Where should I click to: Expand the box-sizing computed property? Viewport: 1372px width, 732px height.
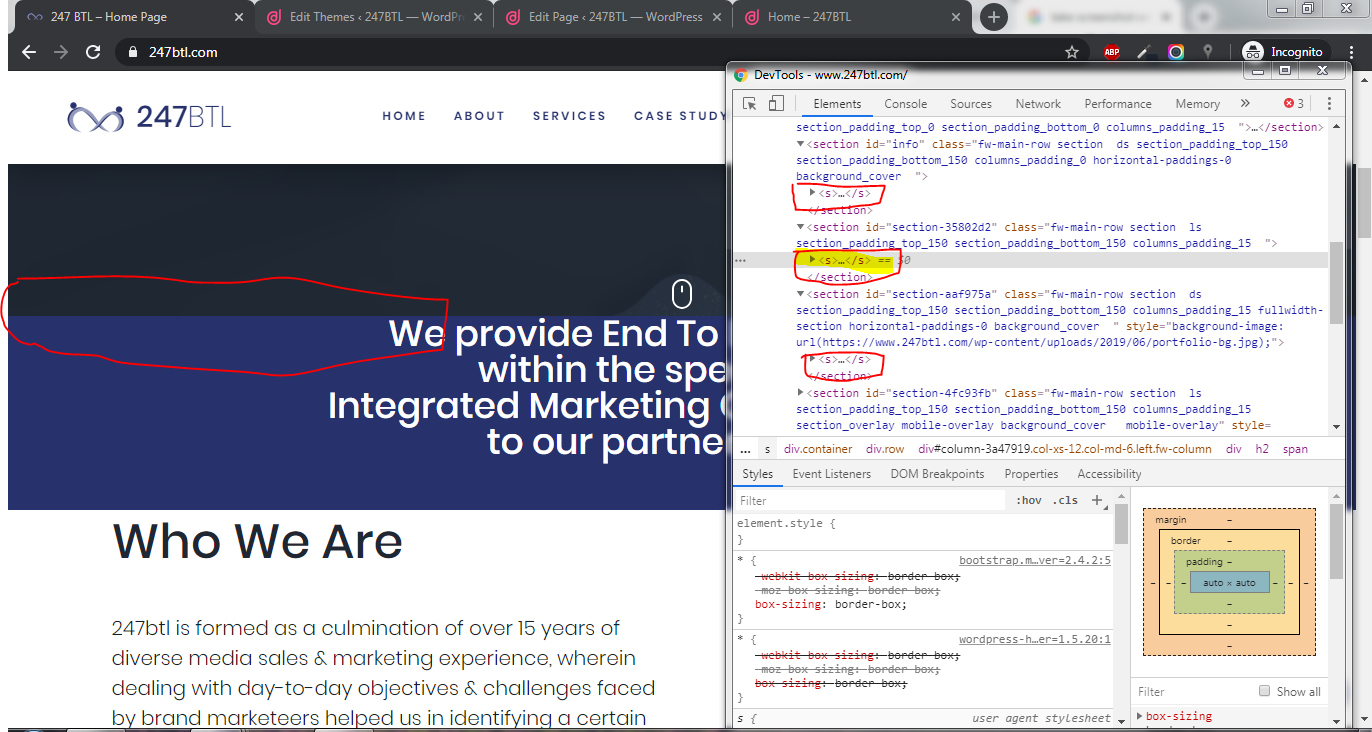pos(1141,716)
